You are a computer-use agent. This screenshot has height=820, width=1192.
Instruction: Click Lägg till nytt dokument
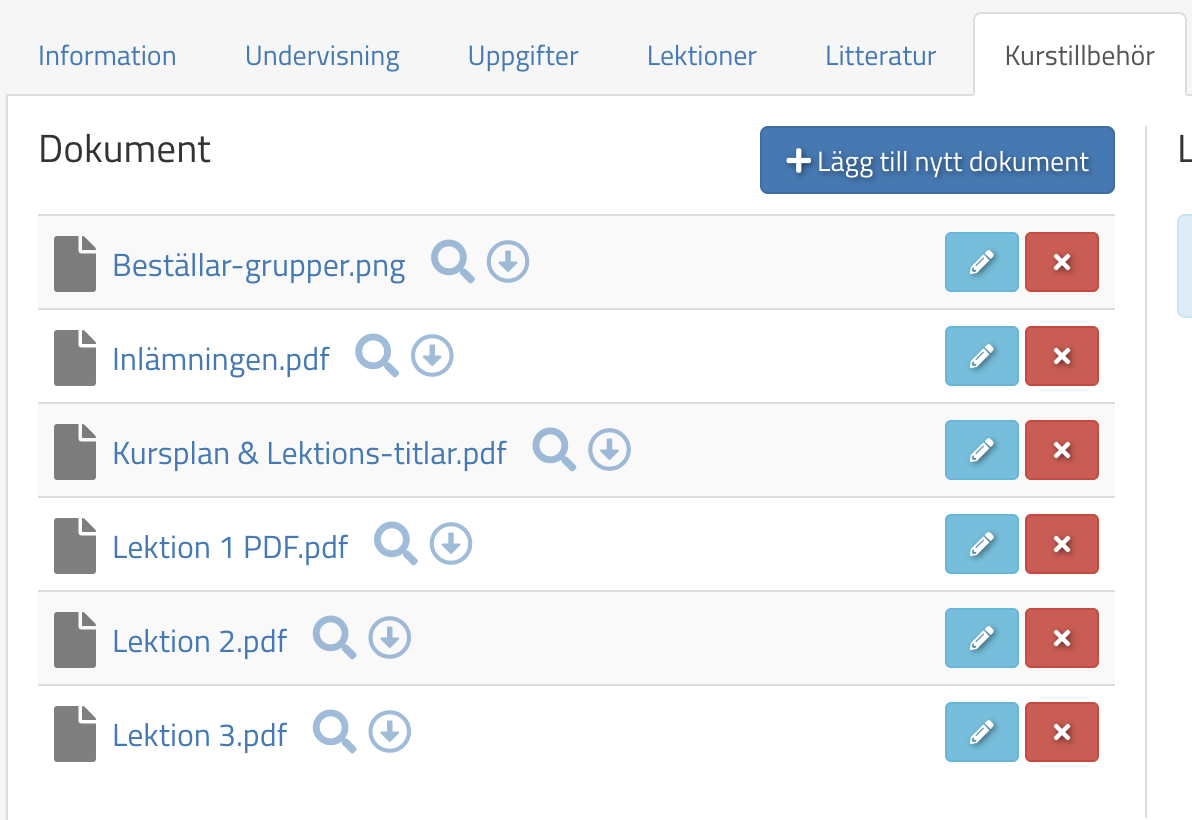936,160
